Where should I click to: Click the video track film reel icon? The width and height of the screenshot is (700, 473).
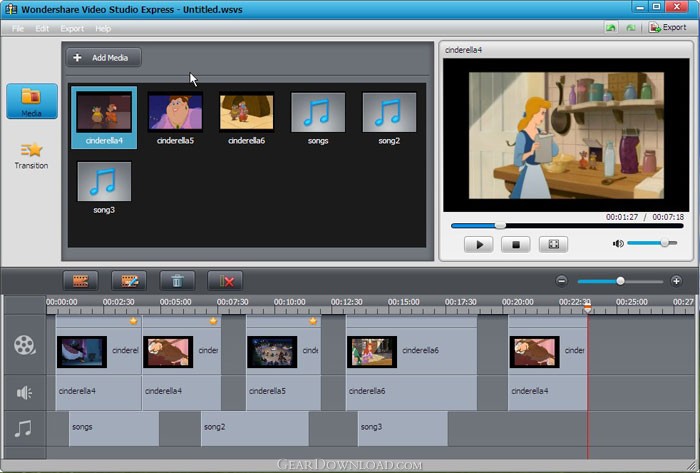[x=24, y=345]
